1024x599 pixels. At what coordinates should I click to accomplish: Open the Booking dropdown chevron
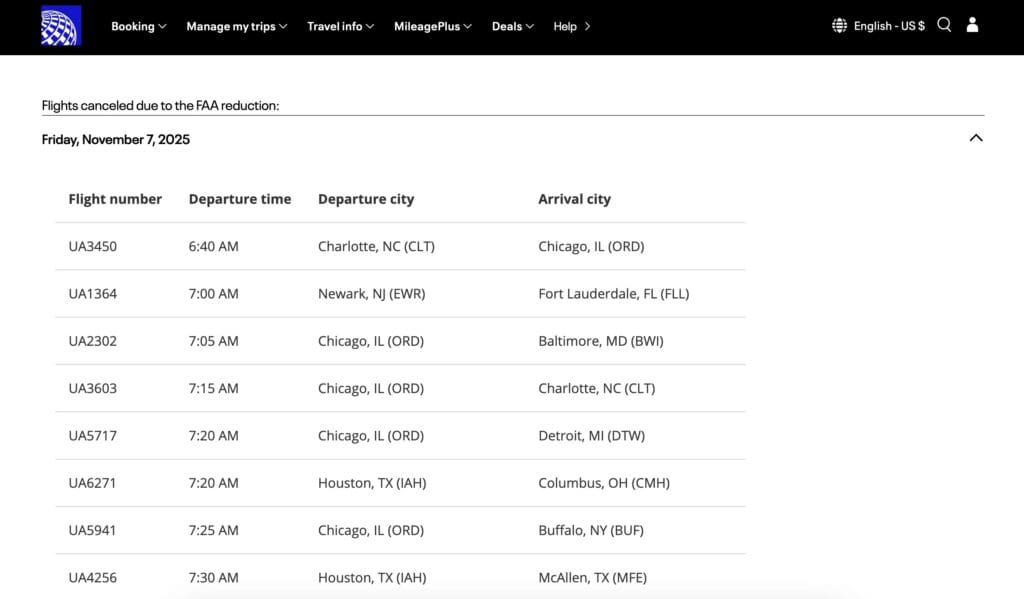click(162, 27)
